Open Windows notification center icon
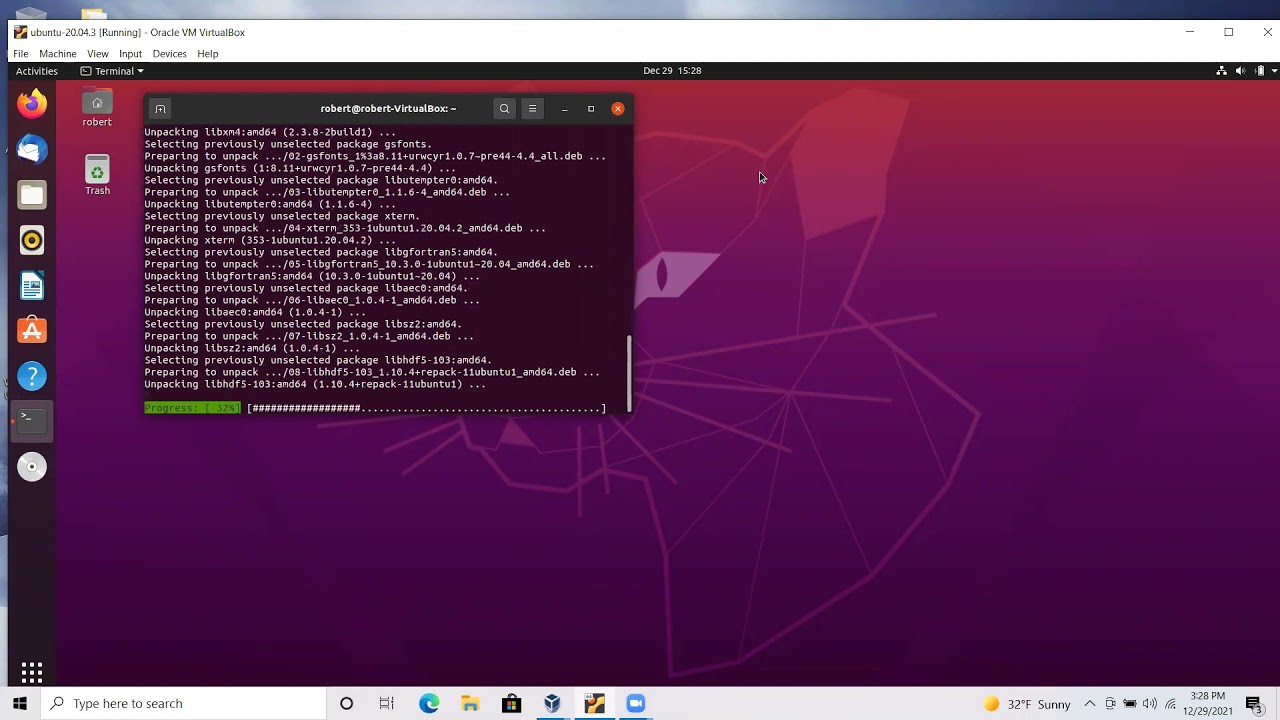Viewport: 1280px width, 720px height. (x=1254, y=704)
